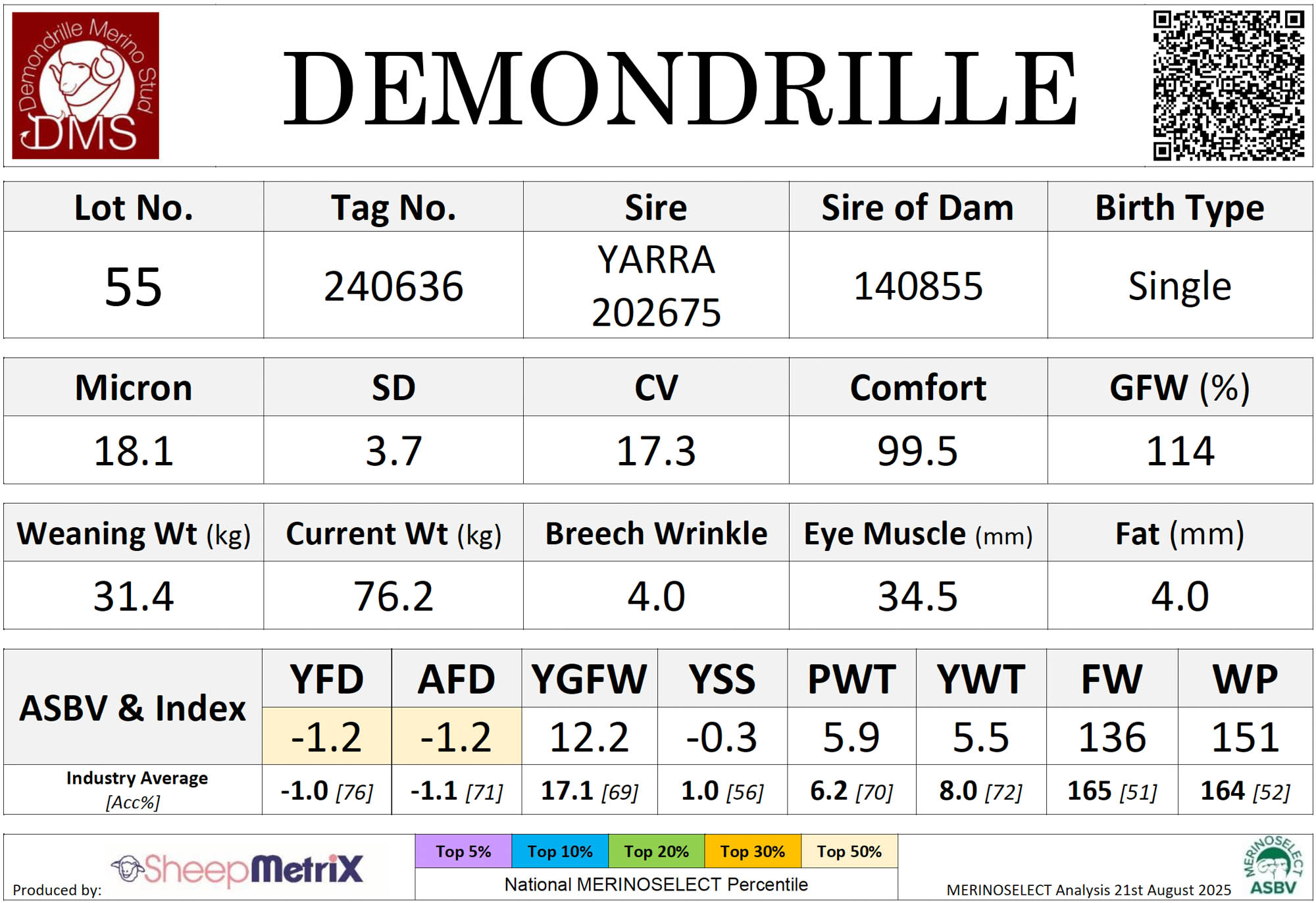1316x903 pixels.
Task: Click the WP index value 151
Action: [1245, 736]
